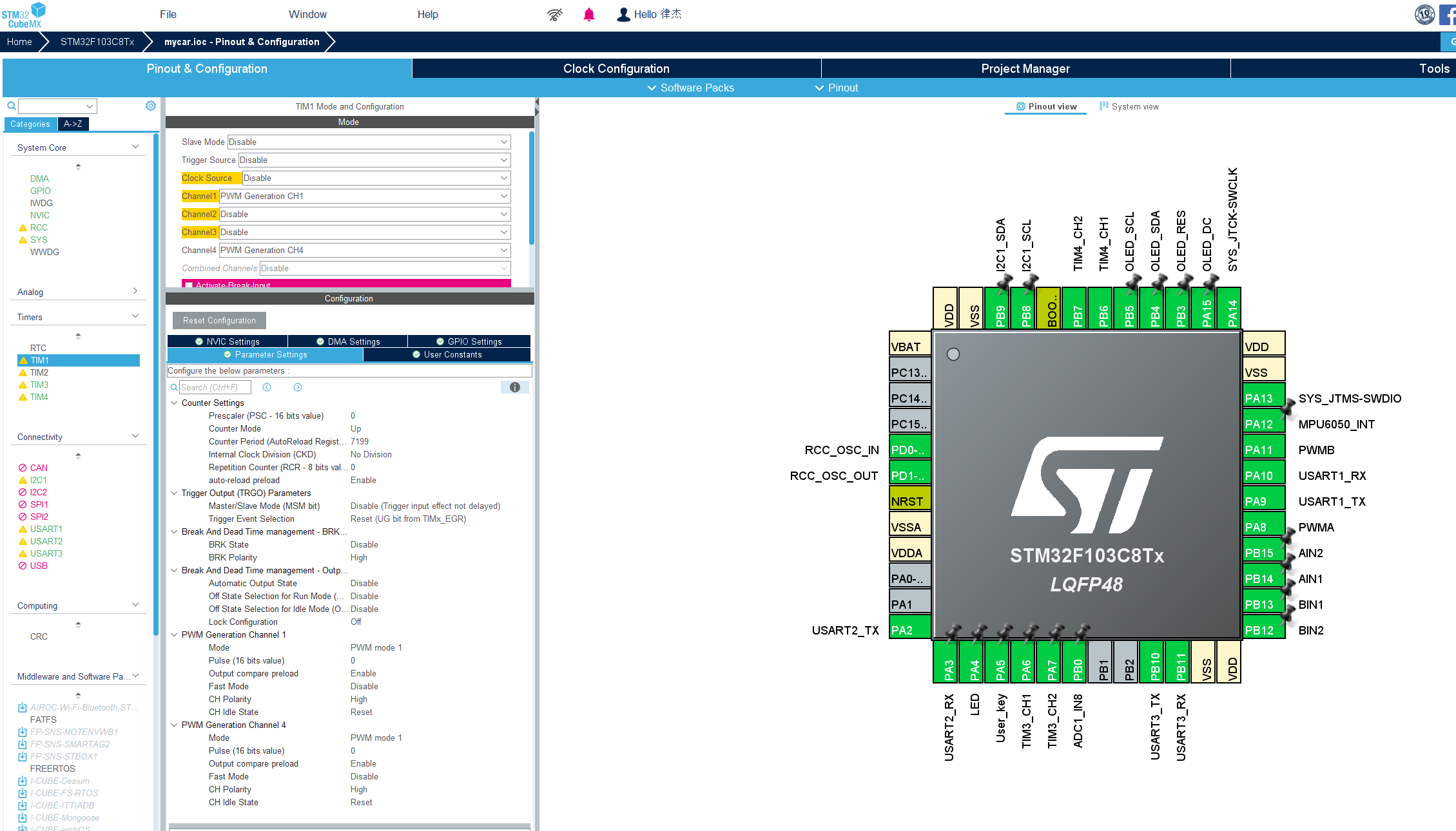Click the parameter search field
The width and height of the screenshot is (1456, 831).
[215, 387]
